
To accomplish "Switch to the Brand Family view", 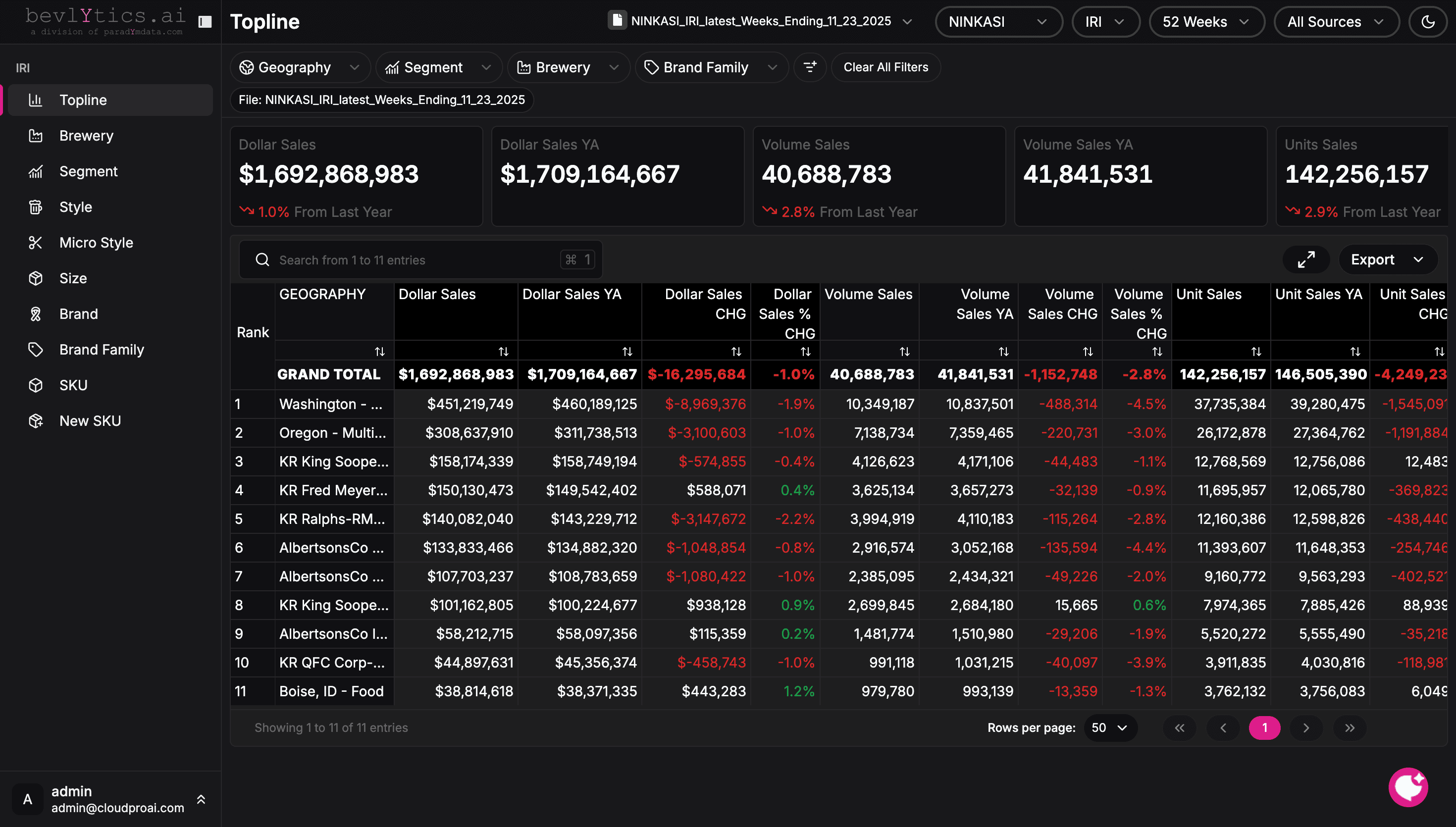I will point(101,349).
